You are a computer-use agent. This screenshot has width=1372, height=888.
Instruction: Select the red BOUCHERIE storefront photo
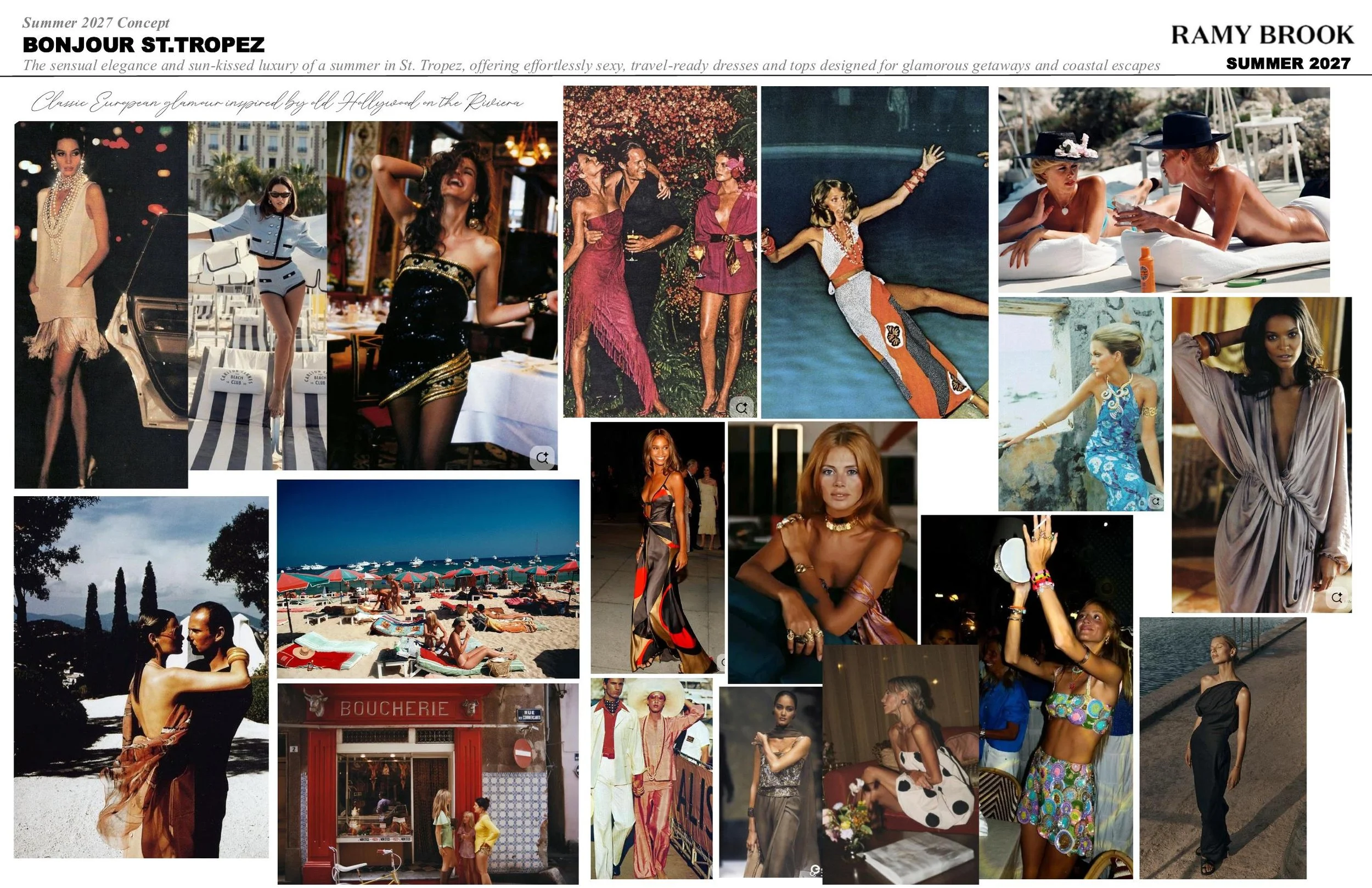(428, 784)
